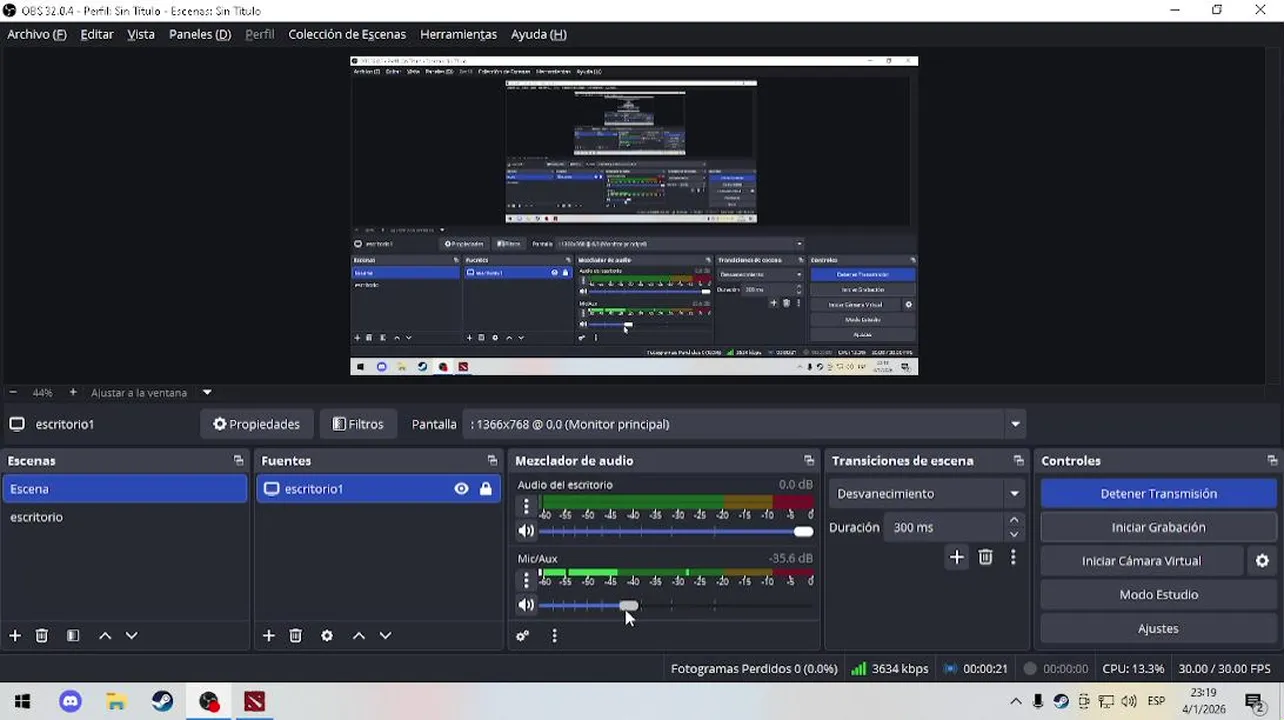Float the Mezclador de audio dock
The image size is (1284, 720).
click(809, 461)
